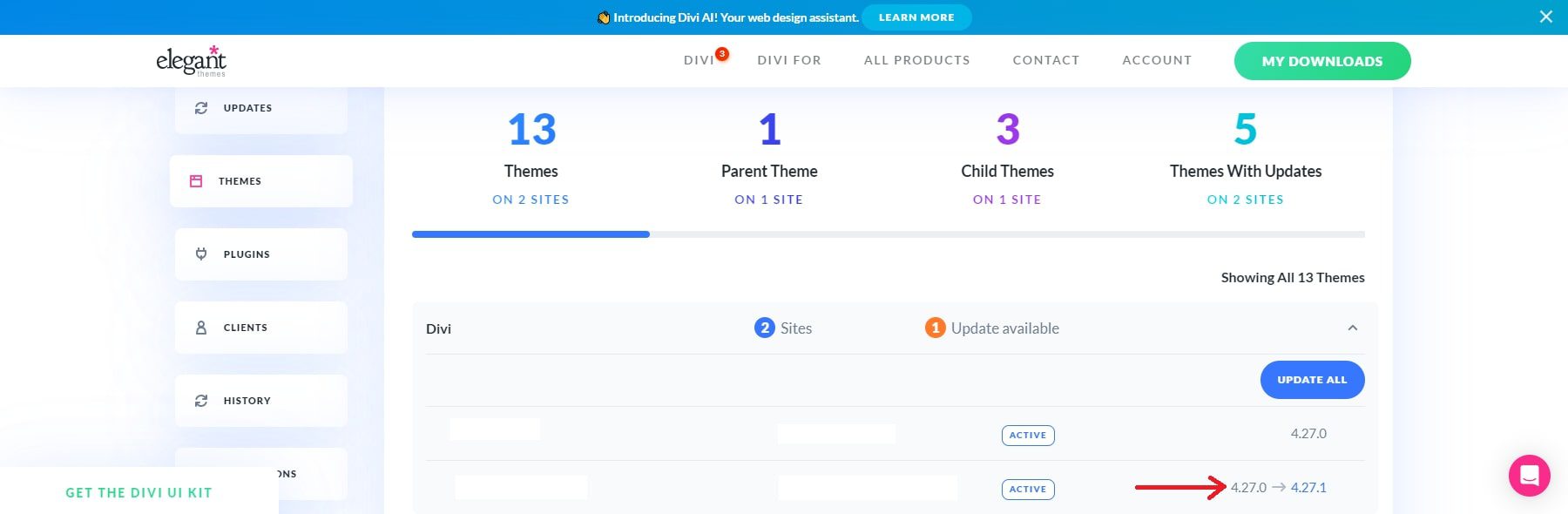Open the All Products menu

pos(916,60)
